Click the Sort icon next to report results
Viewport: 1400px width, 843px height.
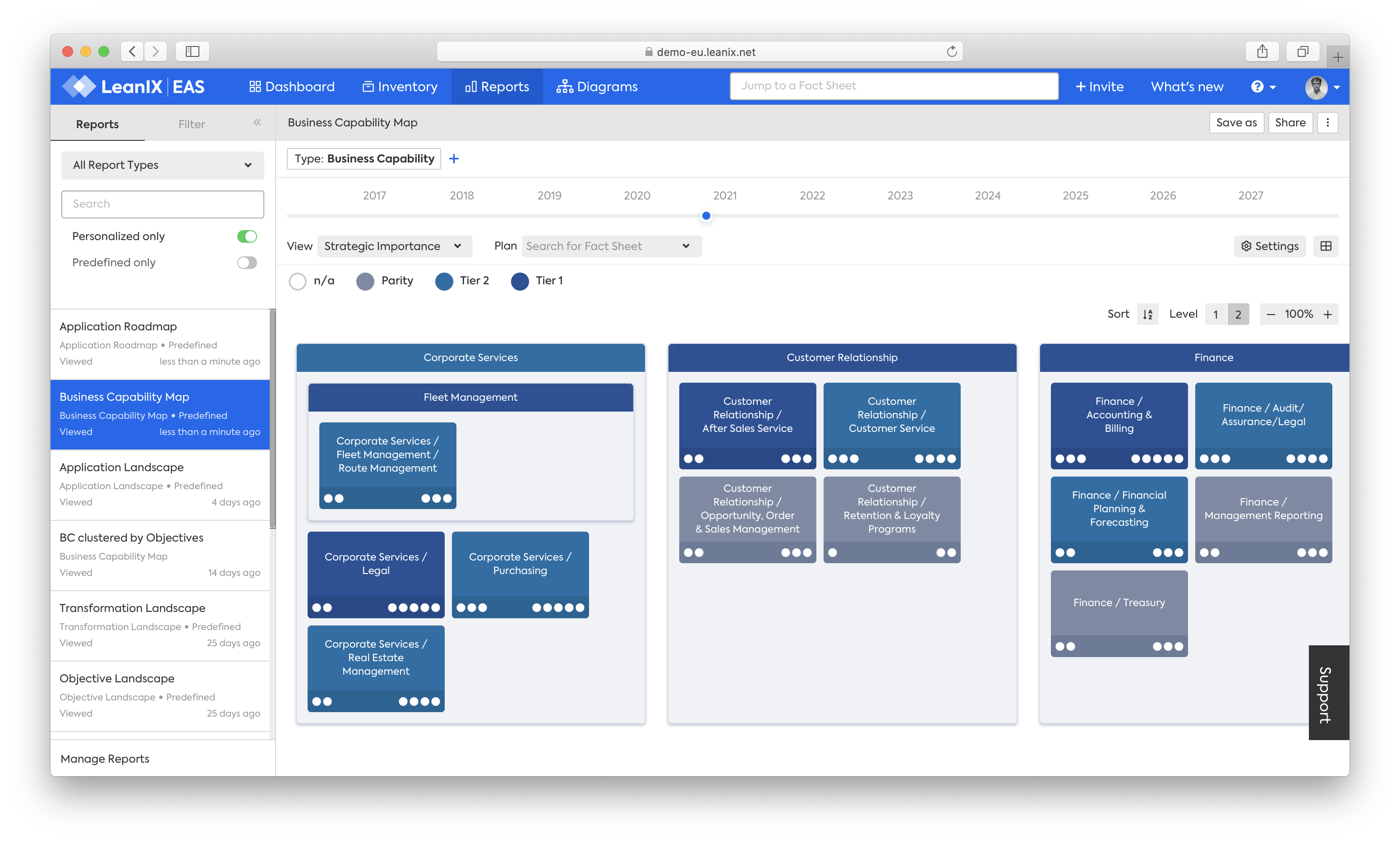pyautogui.click(x=1148, y=314)
